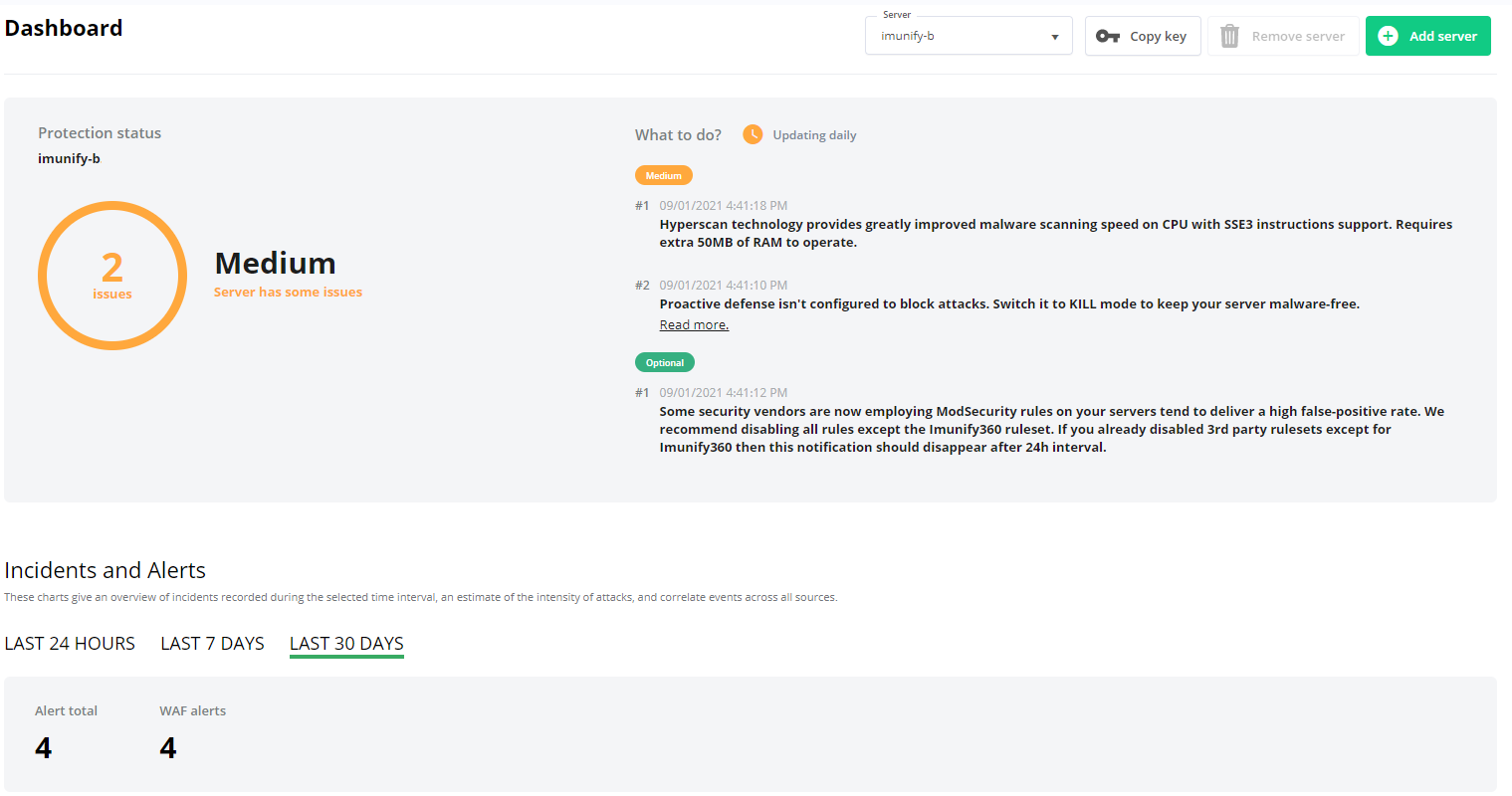This screenshot has width=1512, height=796.
Task: Click the plus icon on Add server button
Action: (x=1389, y=35)
